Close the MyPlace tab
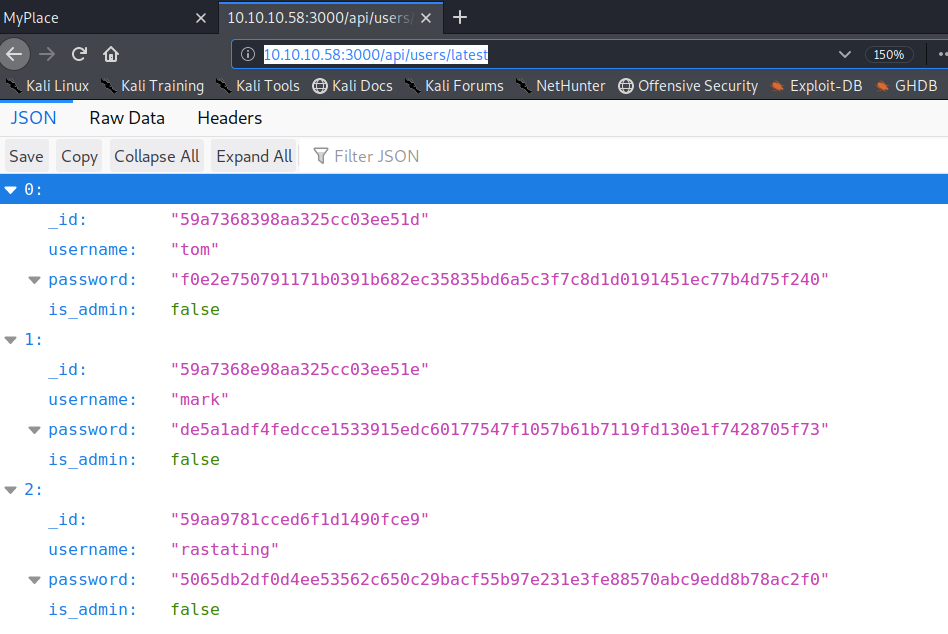Image resolution: width=948 pixels, height=634 pixels. pos(200,18)
